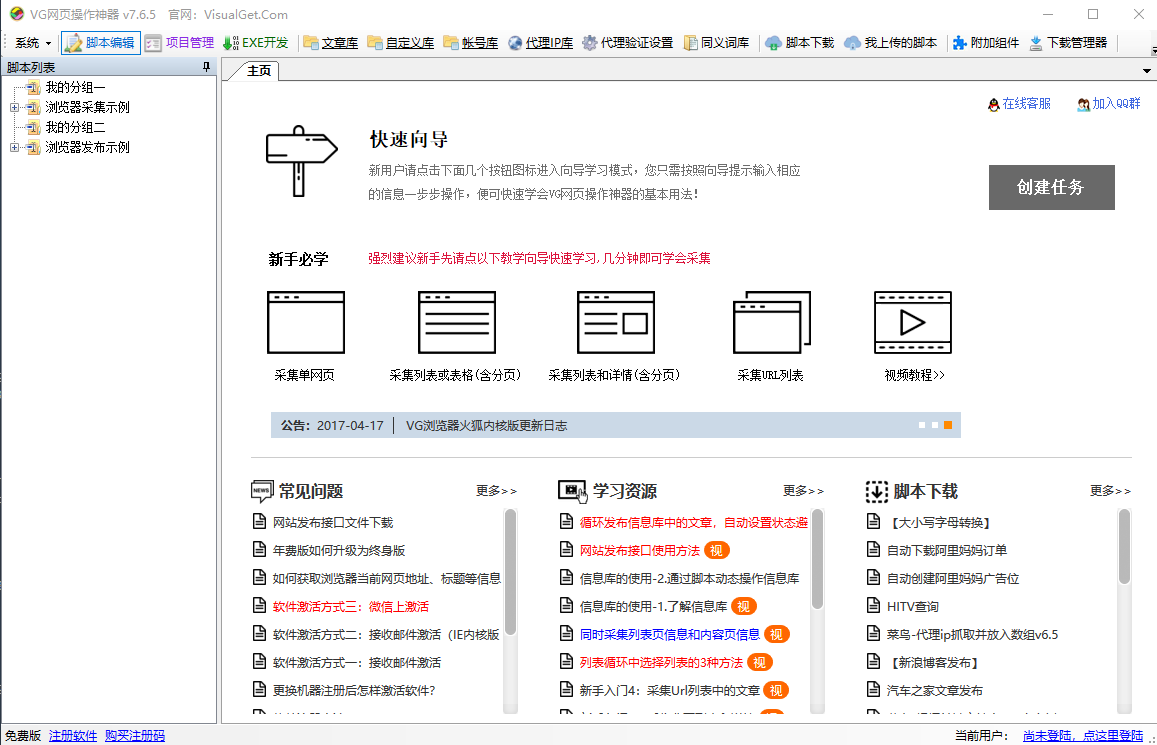Open 年费版如何升级为终身版 FAQ

pyautogui.click(x=339, y=550)
